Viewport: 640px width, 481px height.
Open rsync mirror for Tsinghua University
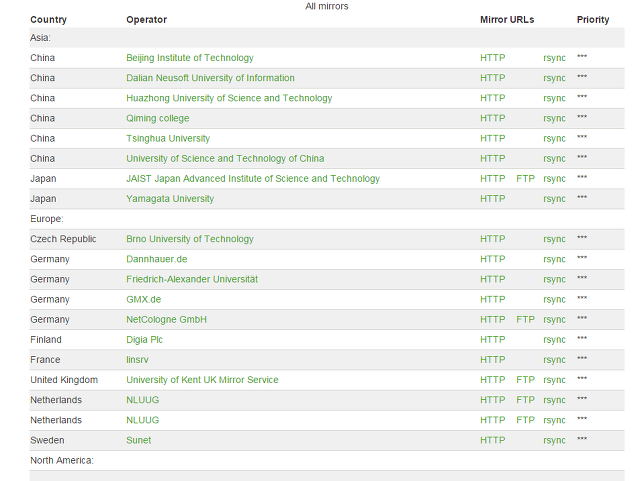pos(554,138)
